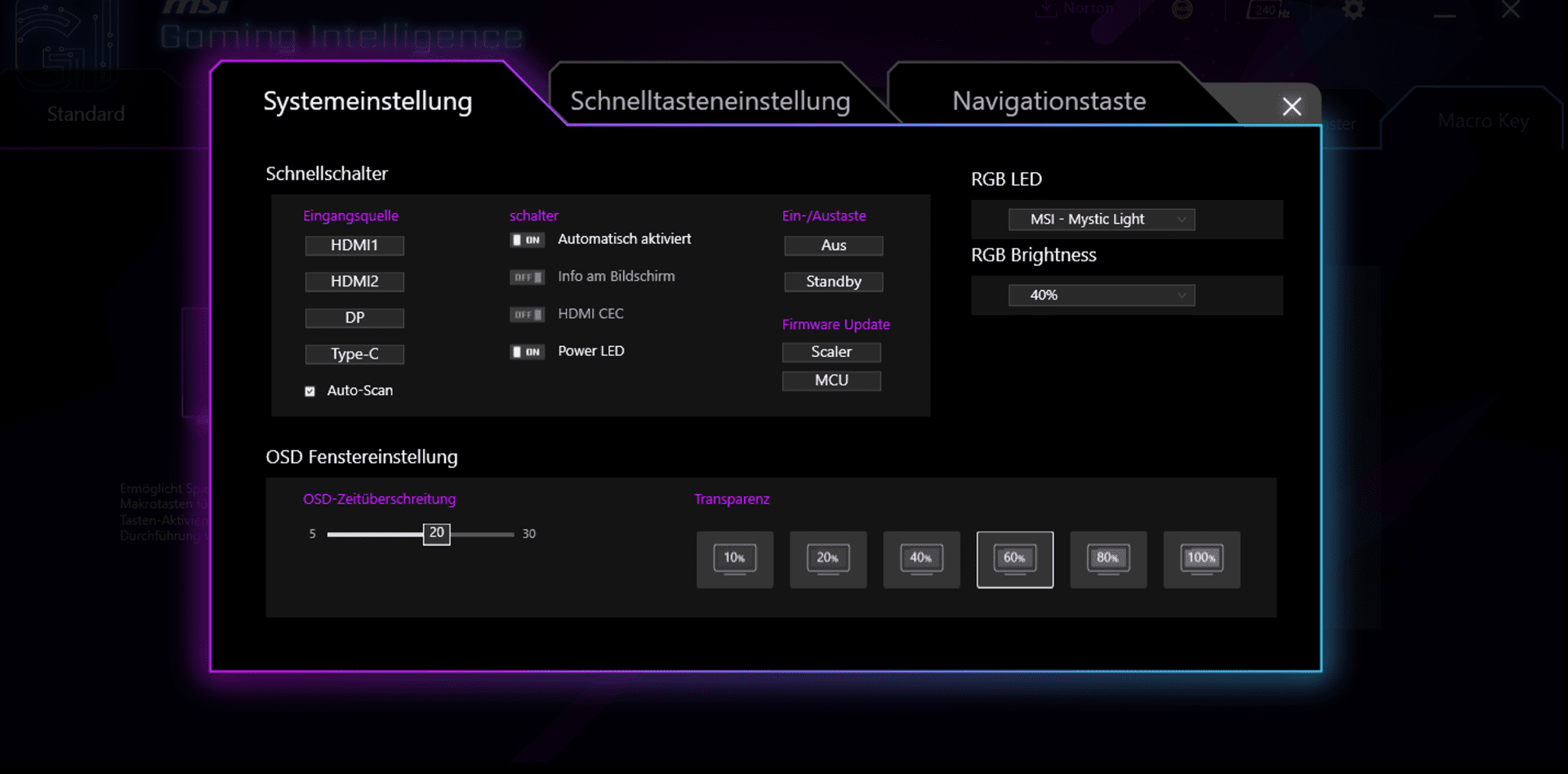The image size is (1568, 774).
Task: Select the Systemeinstellung tab
Action: point(367,101)
